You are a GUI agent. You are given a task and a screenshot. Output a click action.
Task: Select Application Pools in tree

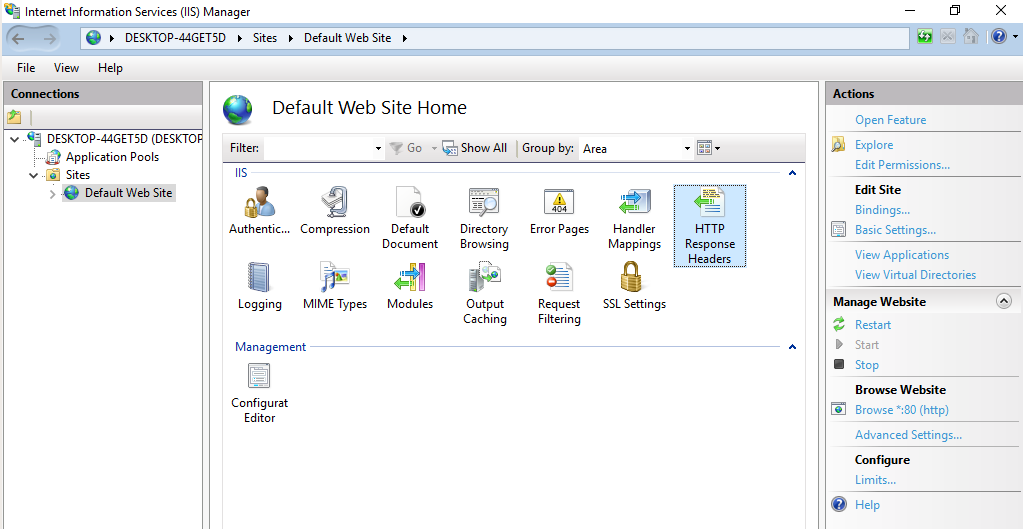pyautogui.click(x=112, y=157)
